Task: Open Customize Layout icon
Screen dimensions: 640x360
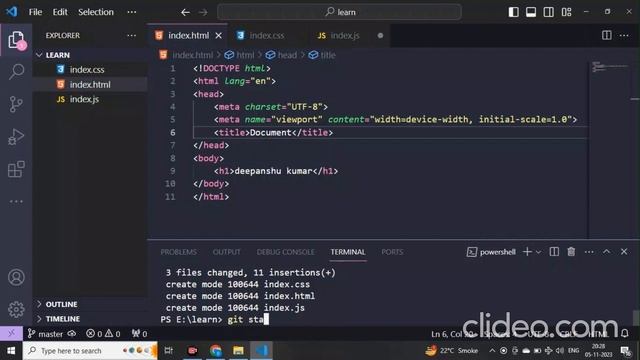Action: pos(567,12)
